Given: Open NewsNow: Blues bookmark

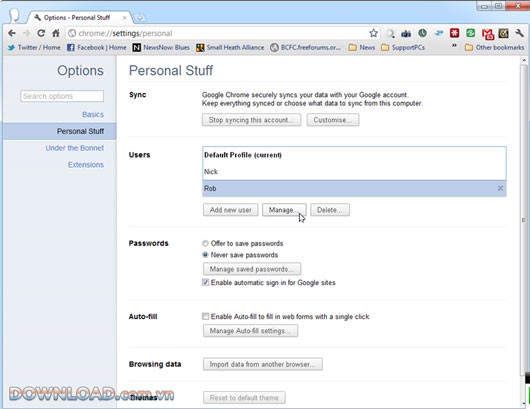Looking at the screenshot, I should (161, 47).
